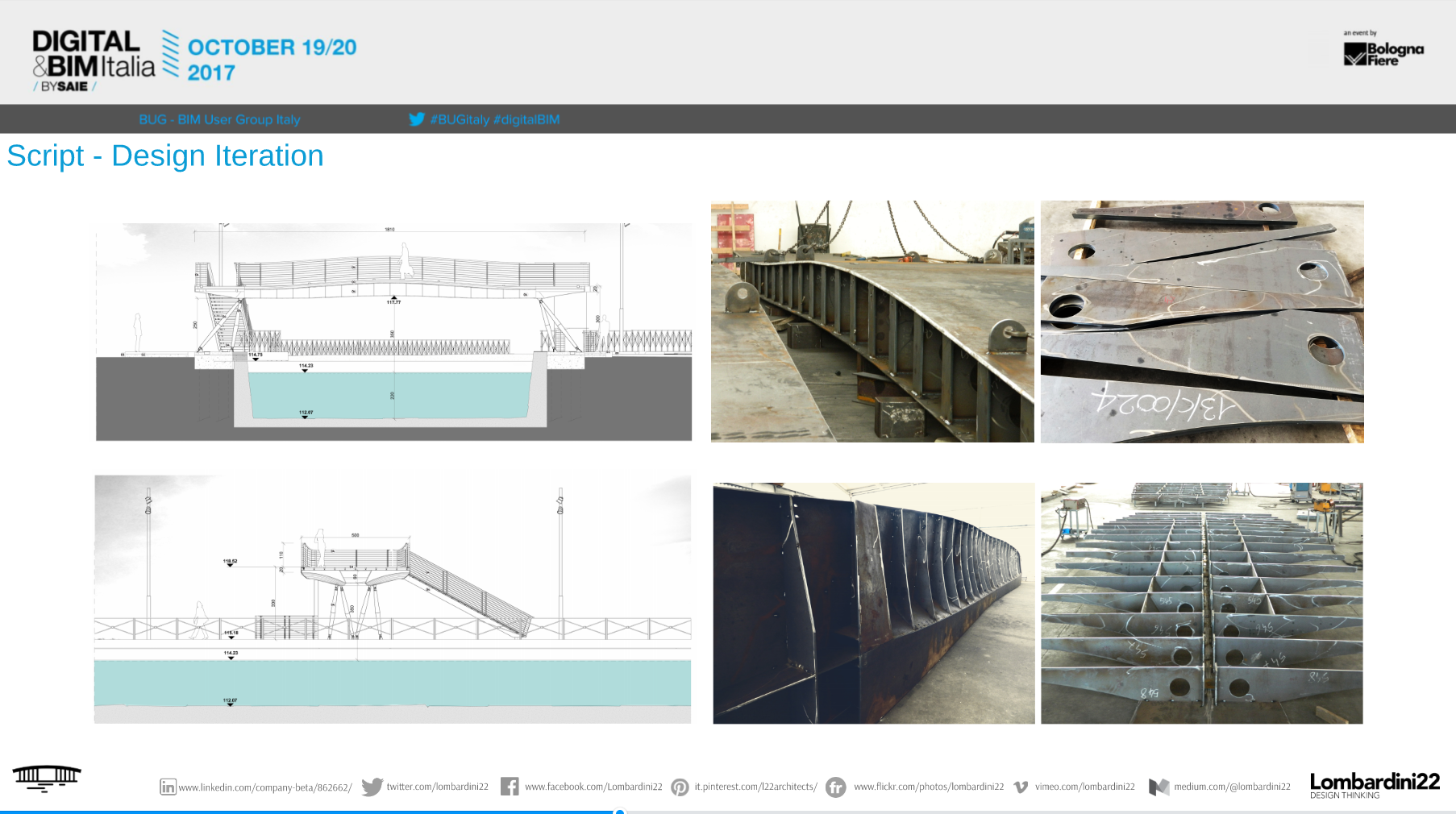Click the Medium icon in footer
The image size is (1456, 814).
click(x=1159, y=787)
